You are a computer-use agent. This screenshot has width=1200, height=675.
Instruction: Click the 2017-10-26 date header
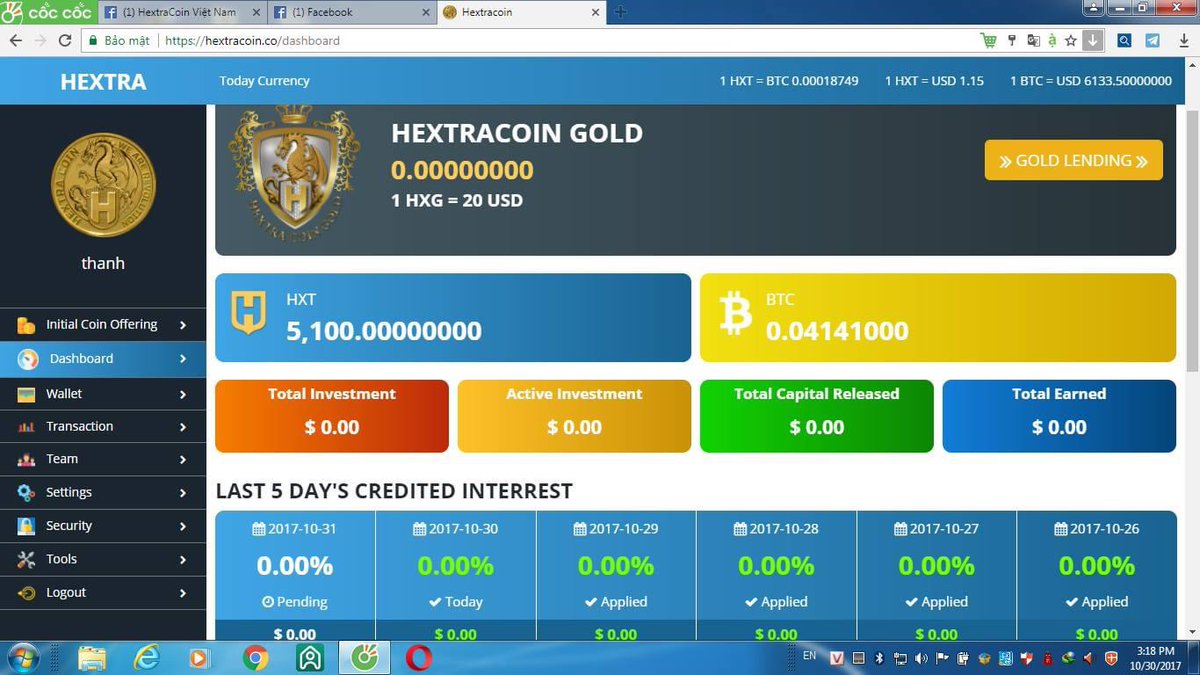point(1097,528)
